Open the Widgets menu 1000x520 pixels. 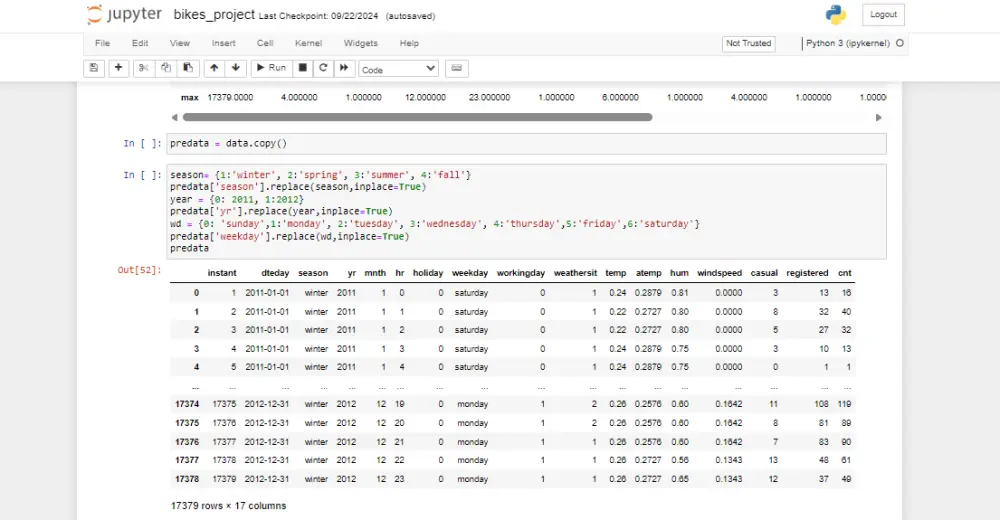(360, 43)
